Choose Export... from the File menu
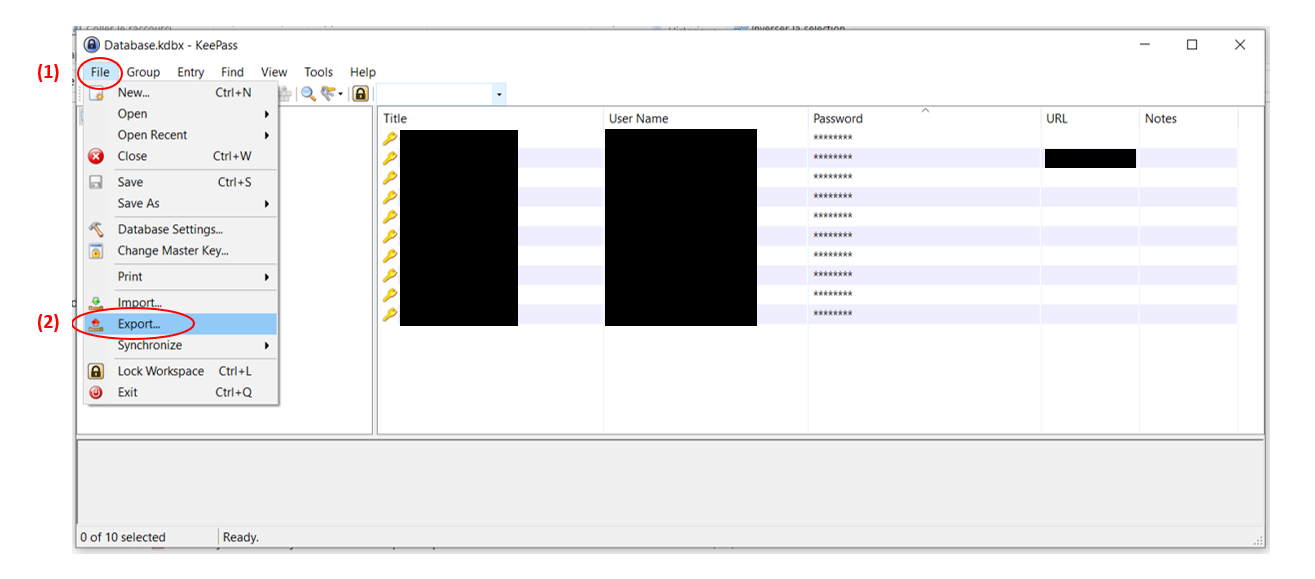Viewport: 1315px width, 579px height. point(139,324)
